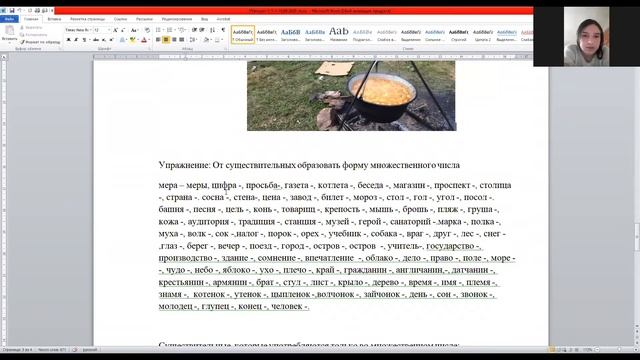Click the Decrease Indent icon
This screenshot has height=360, width=640.
(x=194, y=30)
